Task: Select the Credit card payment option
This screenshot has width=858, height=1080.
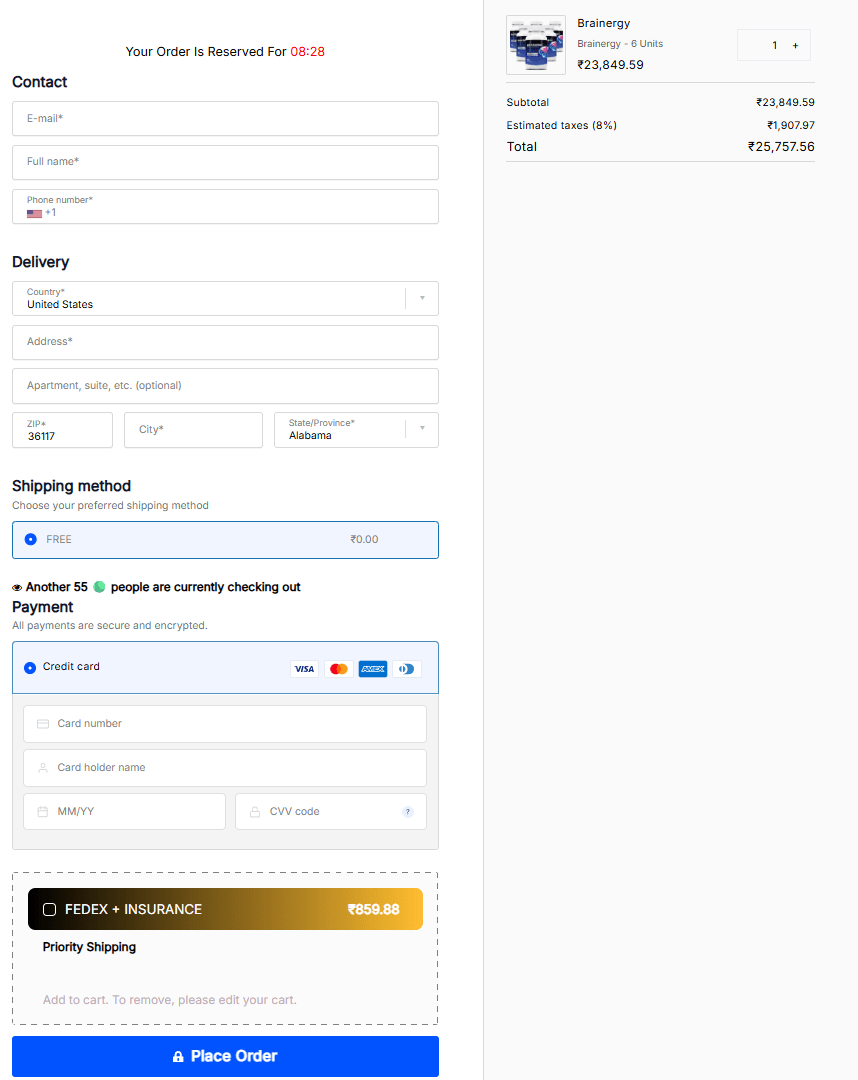Action: 30,668
